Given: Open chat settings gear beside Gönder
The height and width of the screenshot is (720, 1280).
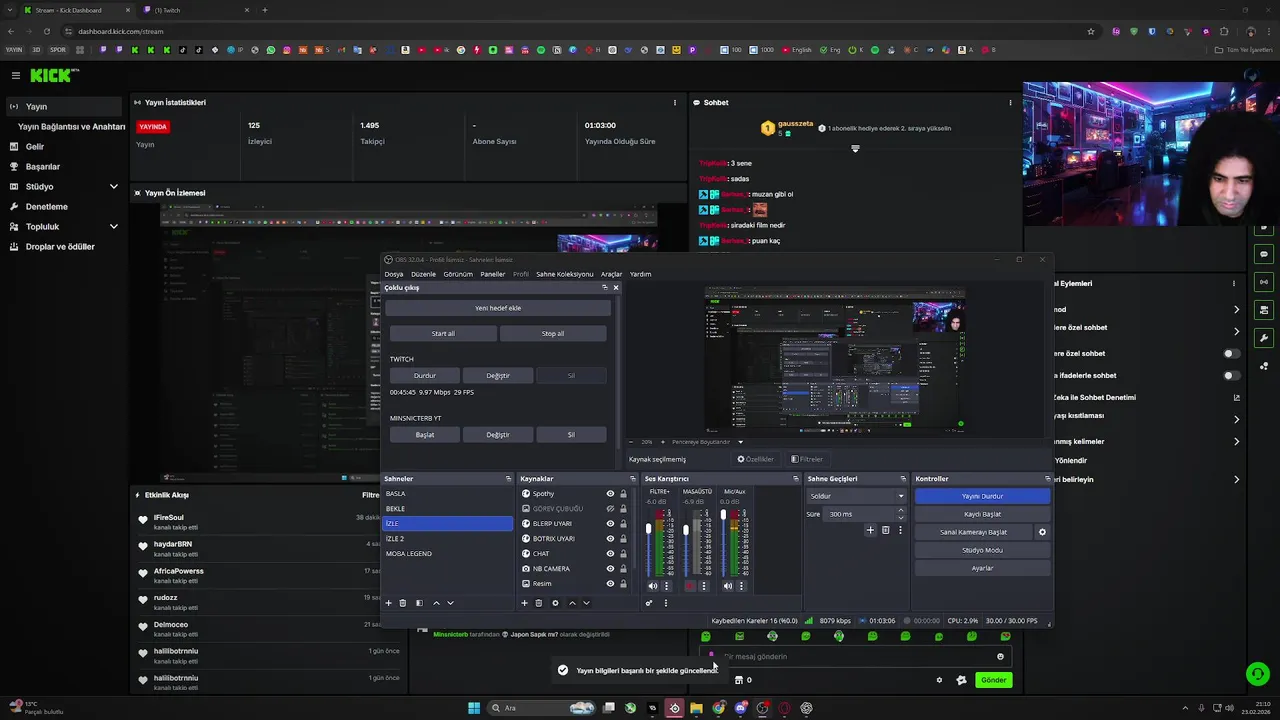Looking at the screenshot, I should (939, 680).
